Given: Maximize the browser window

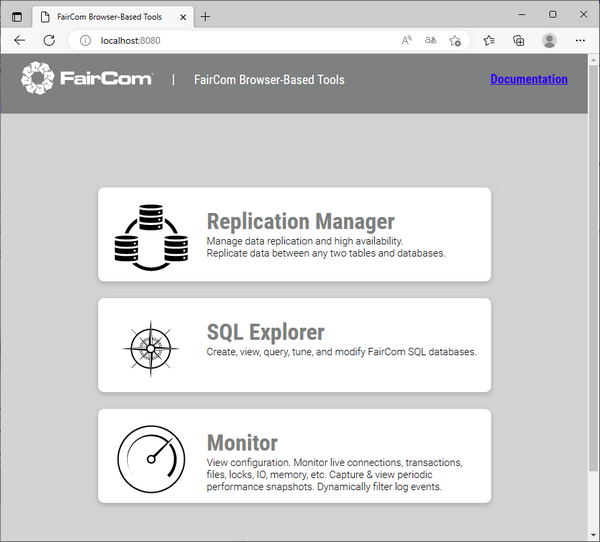Looking at the screenshot, I should (553, 15).
